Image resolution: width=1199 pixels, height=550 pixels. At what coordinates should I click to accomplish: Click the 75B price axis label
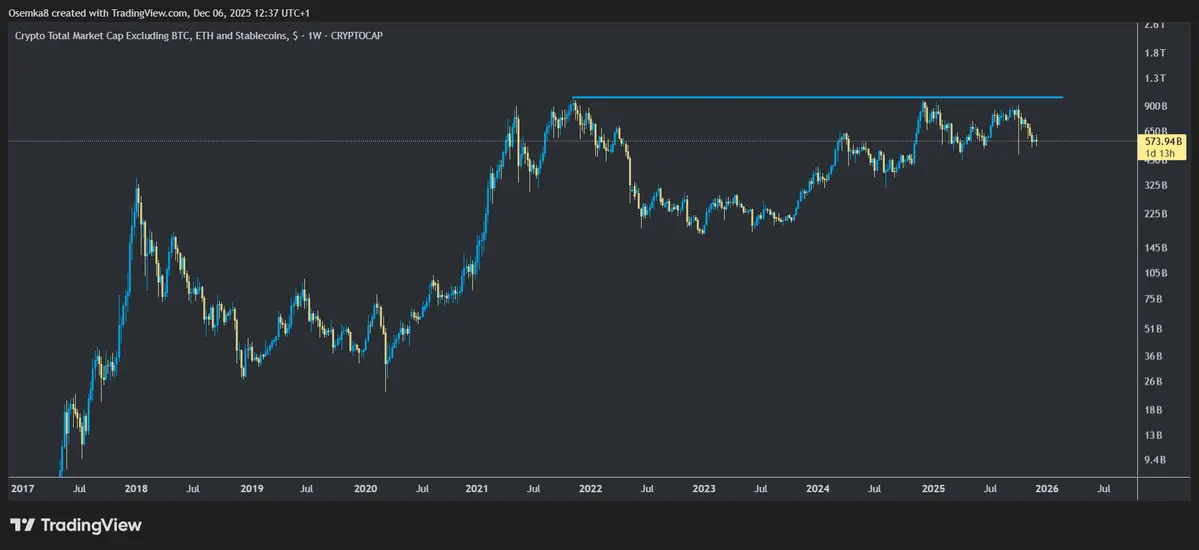pos(1154,299)
